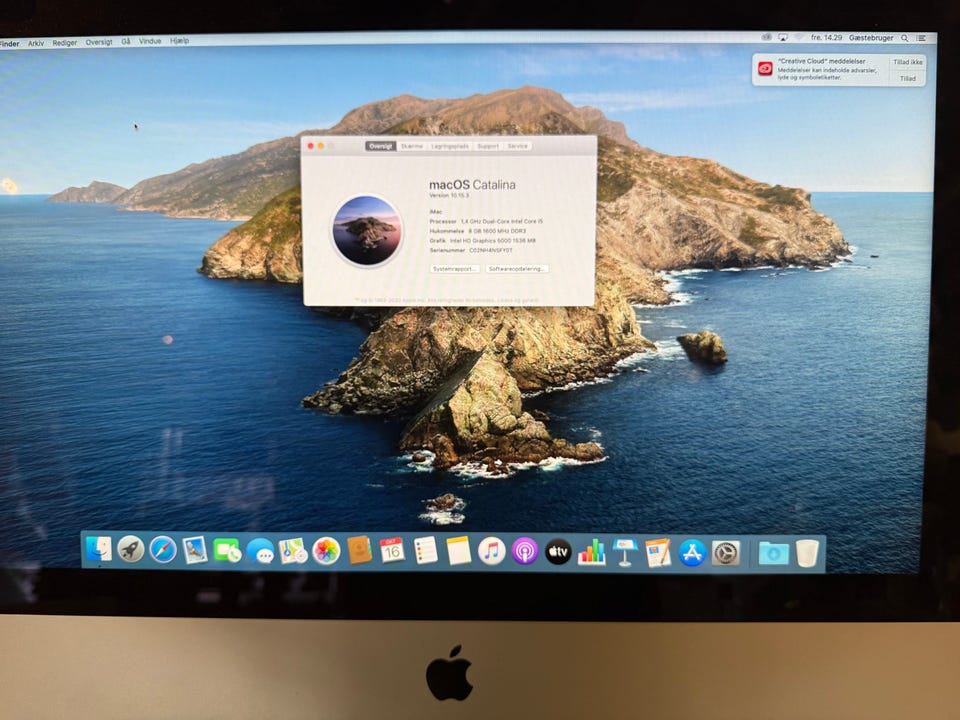Click the Softwareopdatering button
Viewport: 960px width, 720px height.
click(x=517, y=269)
